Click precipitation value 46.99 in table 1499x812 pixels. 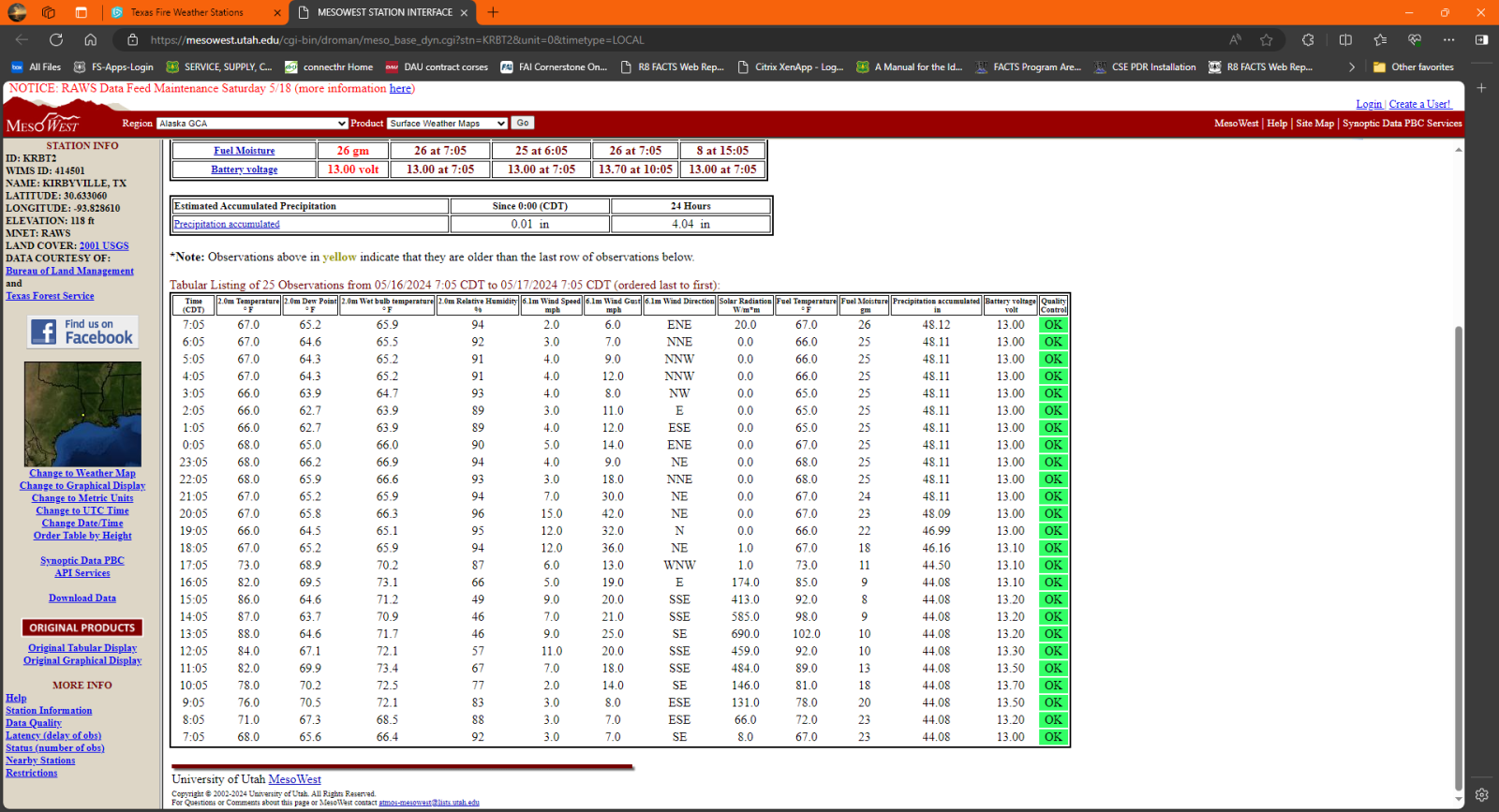pos(936,531)
